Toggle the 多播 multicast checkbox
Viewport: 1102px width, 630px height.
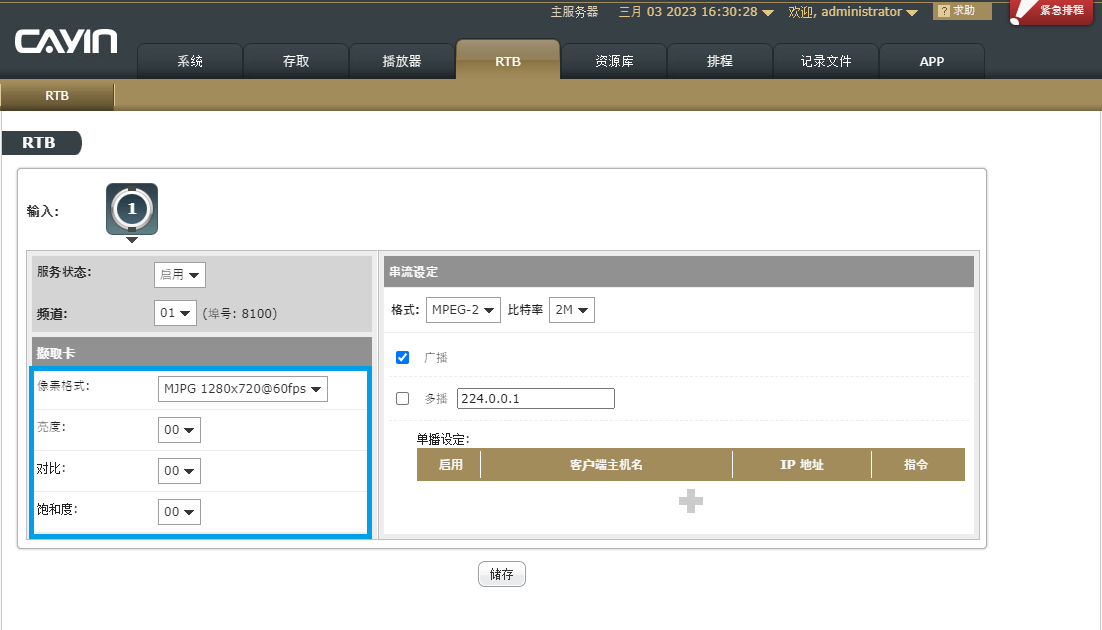pyautogui.click(x=403, y=399)
